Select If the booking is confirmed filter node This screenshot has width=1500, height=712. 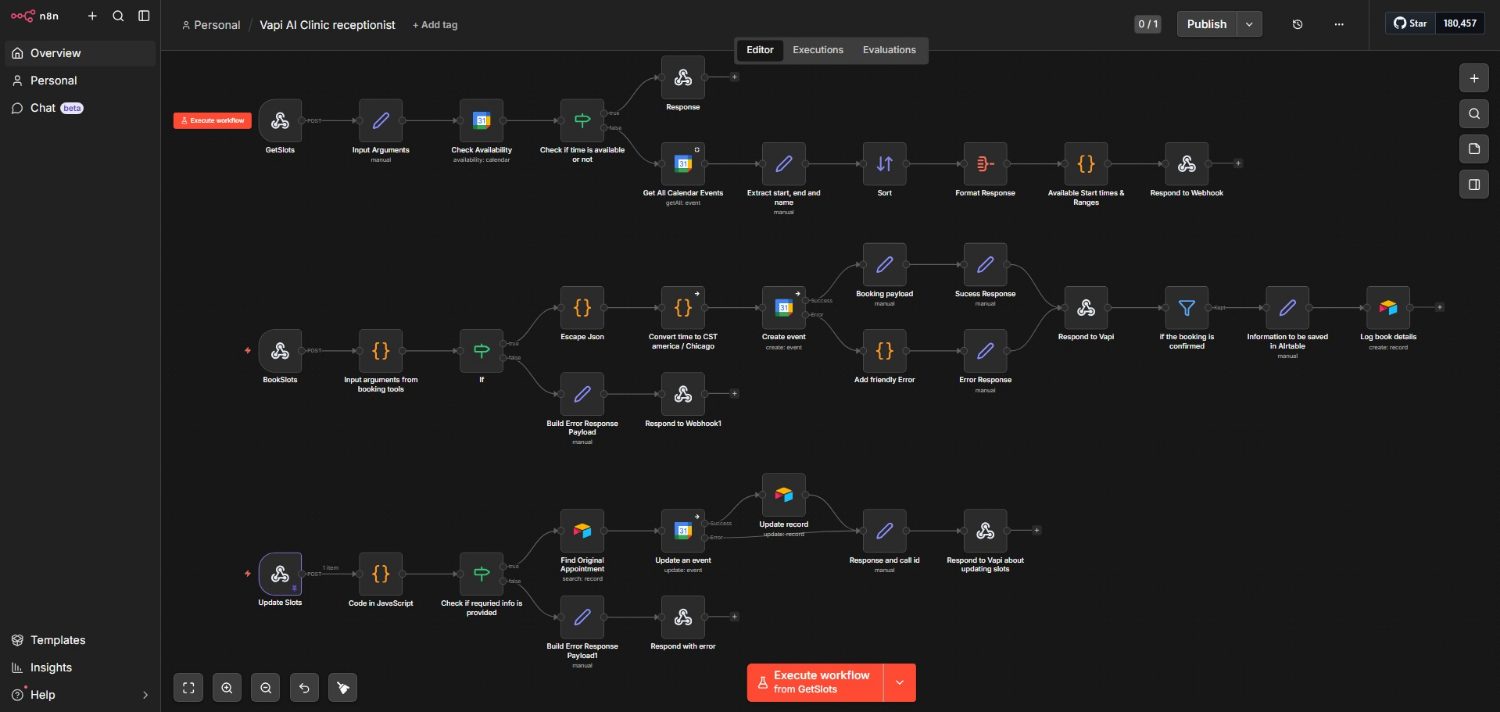click(1187, 308)
